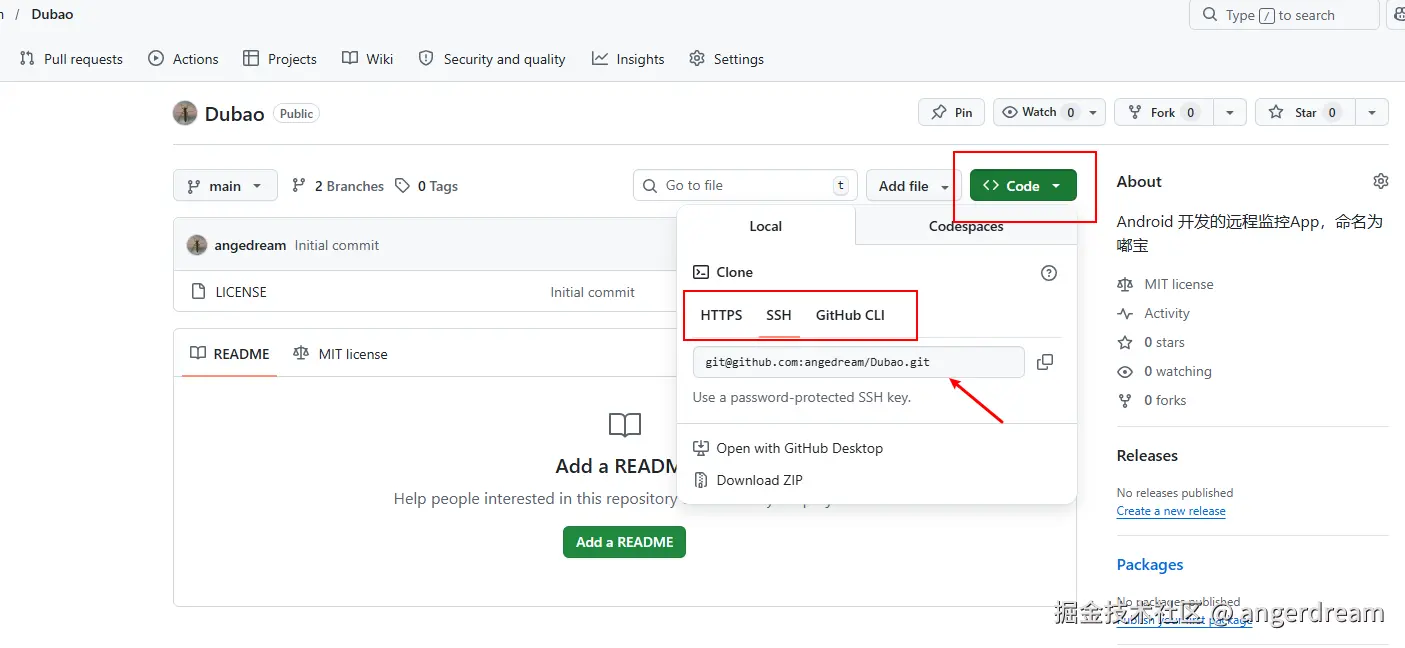This screenshot has width=1405, height=648.
Task: Select the MIT license tab
Action: tap(340, 354)
